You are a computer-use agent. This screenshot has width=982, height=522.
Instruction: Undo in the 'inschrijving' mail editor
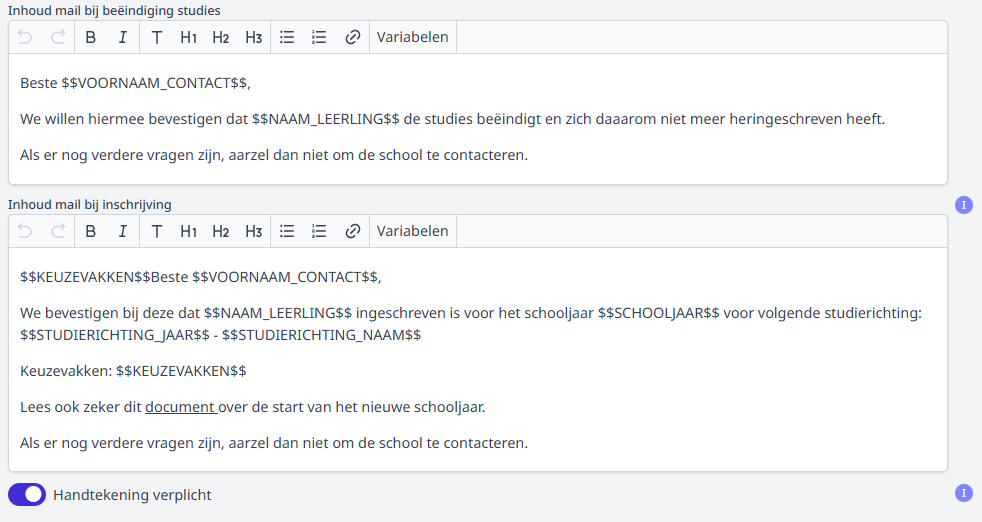[25, 231]
